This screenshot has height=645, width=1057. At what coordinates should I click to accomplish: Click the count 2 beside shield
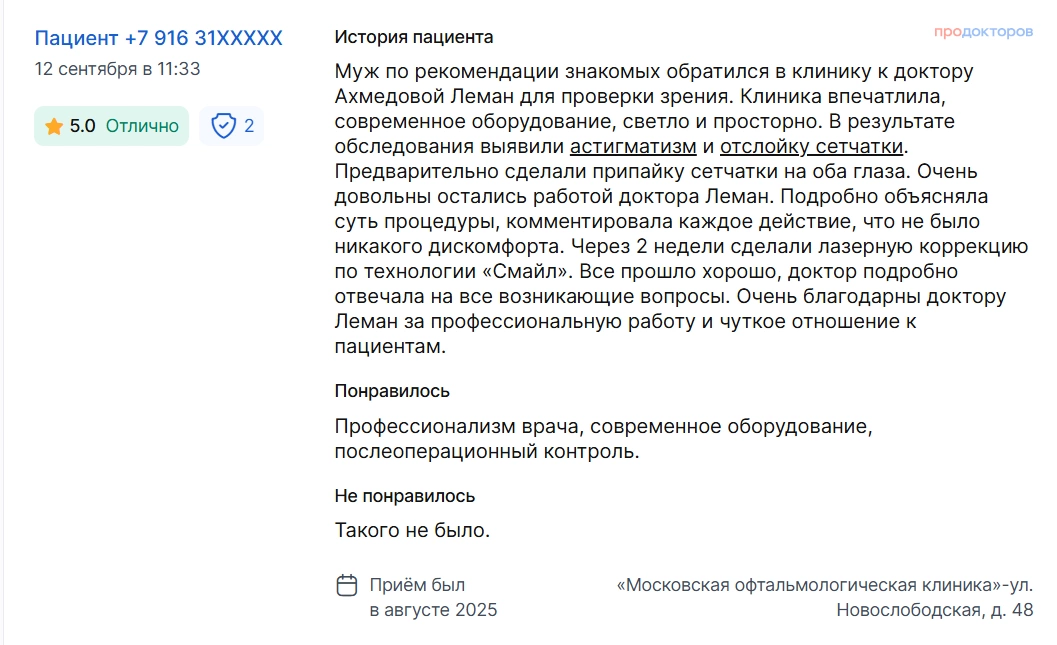click(249, 126)
